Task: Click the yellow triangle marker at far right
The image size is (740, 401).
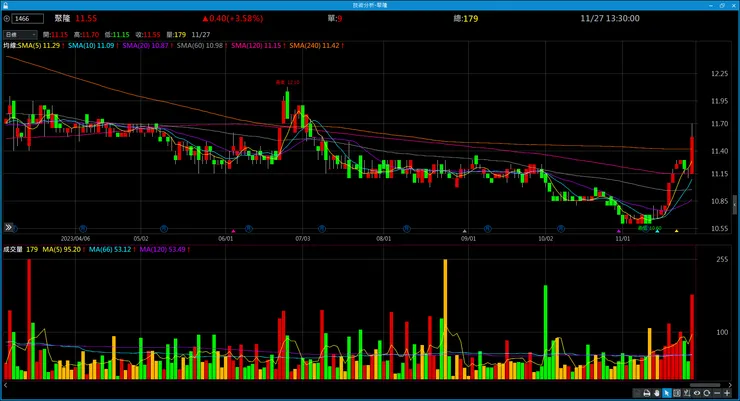Action: coord(676,231)
